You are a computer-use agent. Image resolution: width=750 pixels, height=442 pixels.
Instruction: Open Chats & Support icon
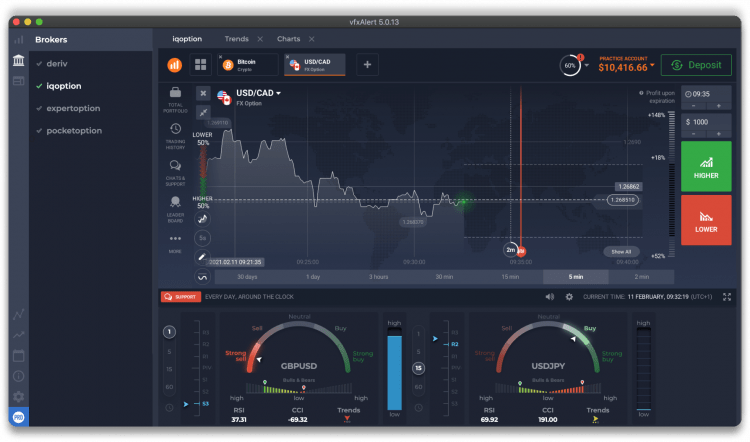point(175,170)
